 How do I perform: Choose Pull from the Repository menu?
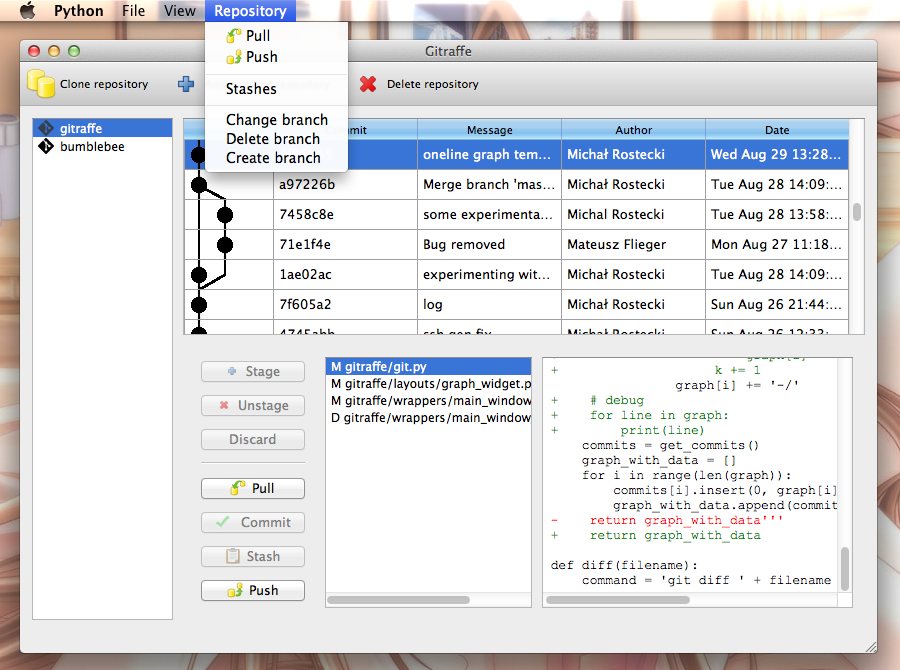276,36
